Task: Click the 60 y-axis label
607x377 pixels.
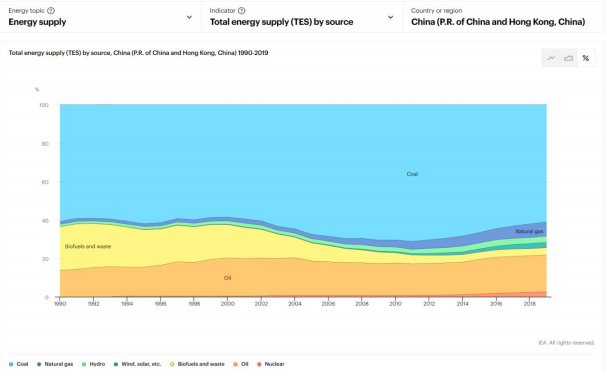Action: point(45,182)
